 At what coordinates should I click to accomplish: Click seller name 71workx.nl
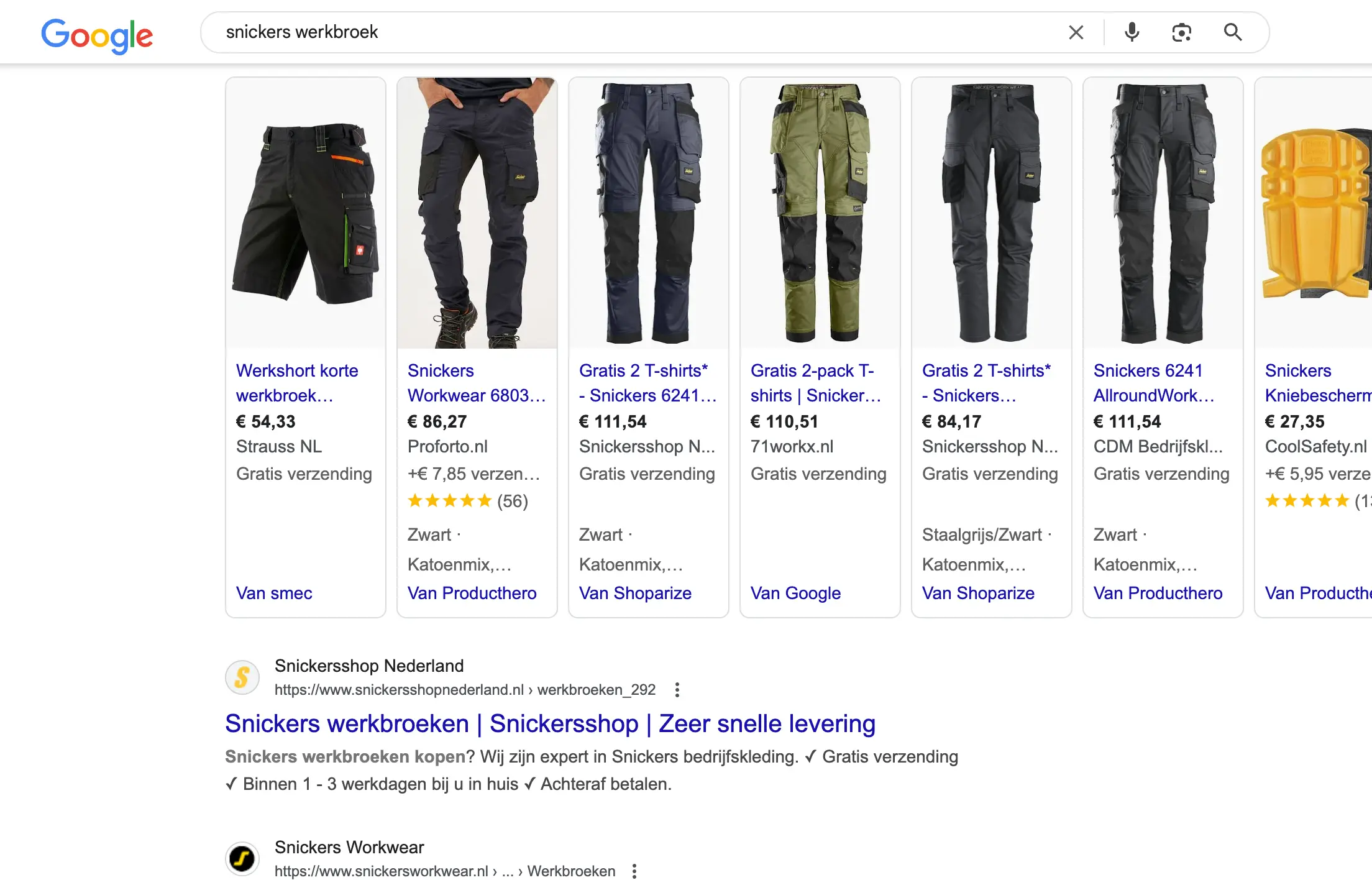pyautogui.click(x=792, y=446)
